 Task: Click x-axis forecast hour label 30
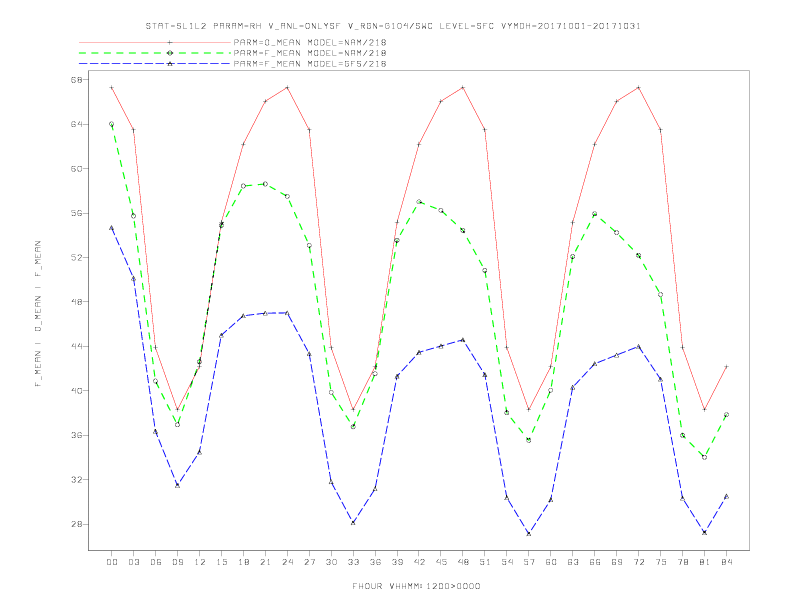tap(331, 562)
